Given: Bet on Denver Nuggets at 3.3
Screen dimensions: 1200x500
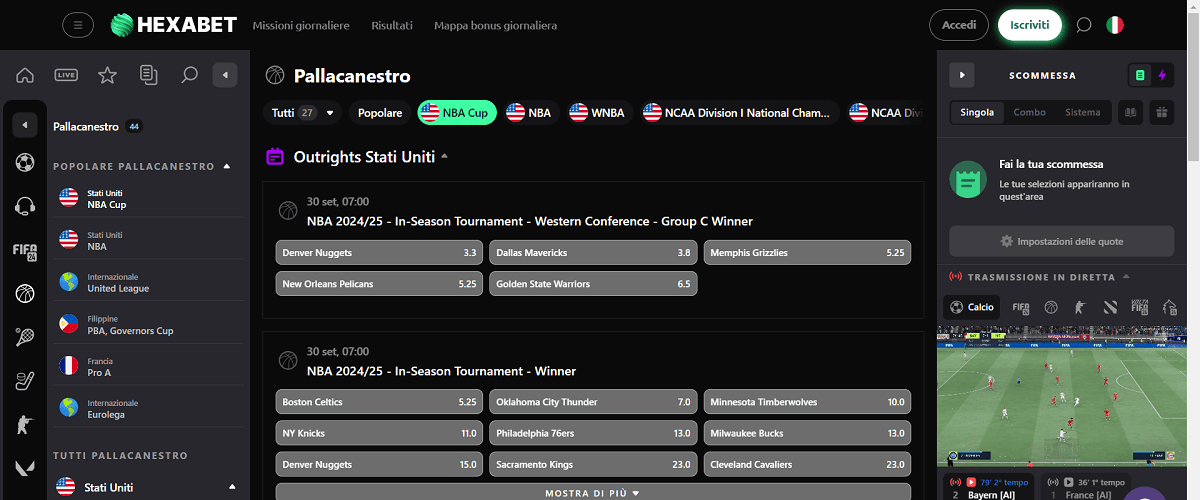Looking at the screenshot, I should [379, 253].
